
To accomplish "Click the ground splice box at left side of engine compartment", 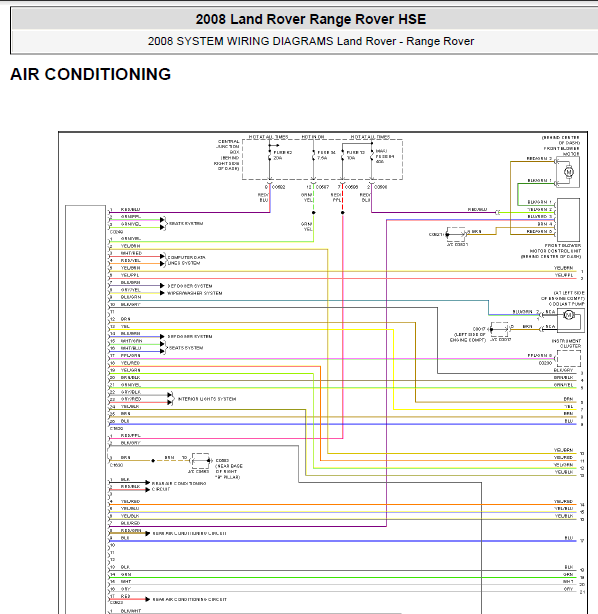I will coord(500,330).
